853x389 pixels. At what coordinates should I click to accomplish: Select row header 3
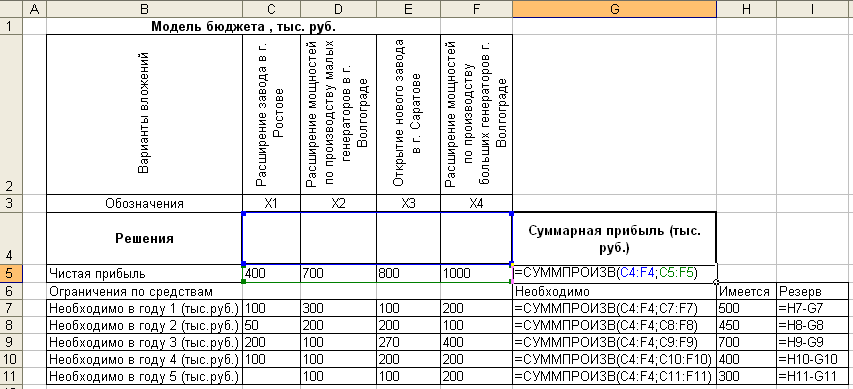pos(12,203)
